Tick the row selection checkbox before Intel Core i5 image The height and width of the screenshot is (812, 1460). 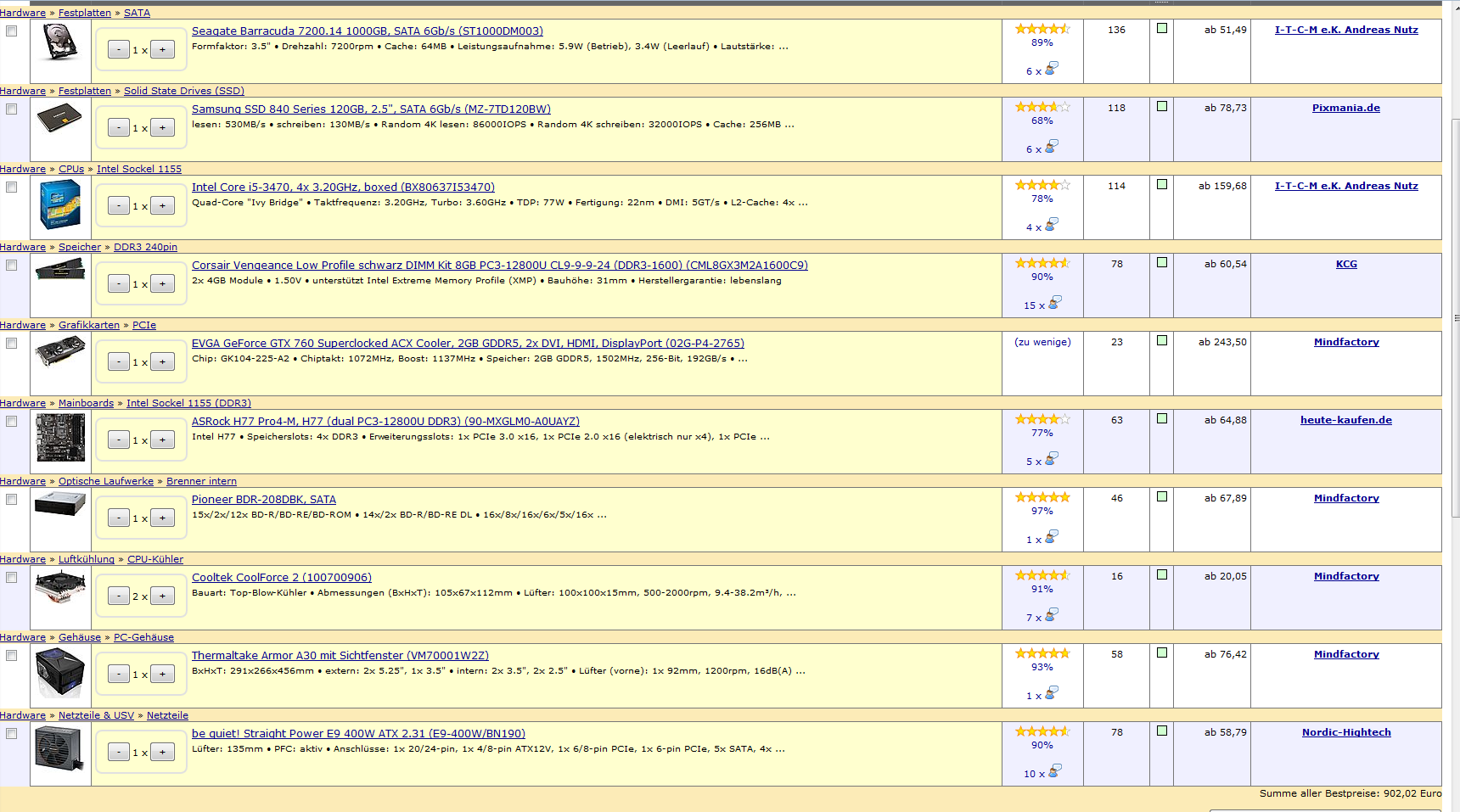click(x=12, y=187)
